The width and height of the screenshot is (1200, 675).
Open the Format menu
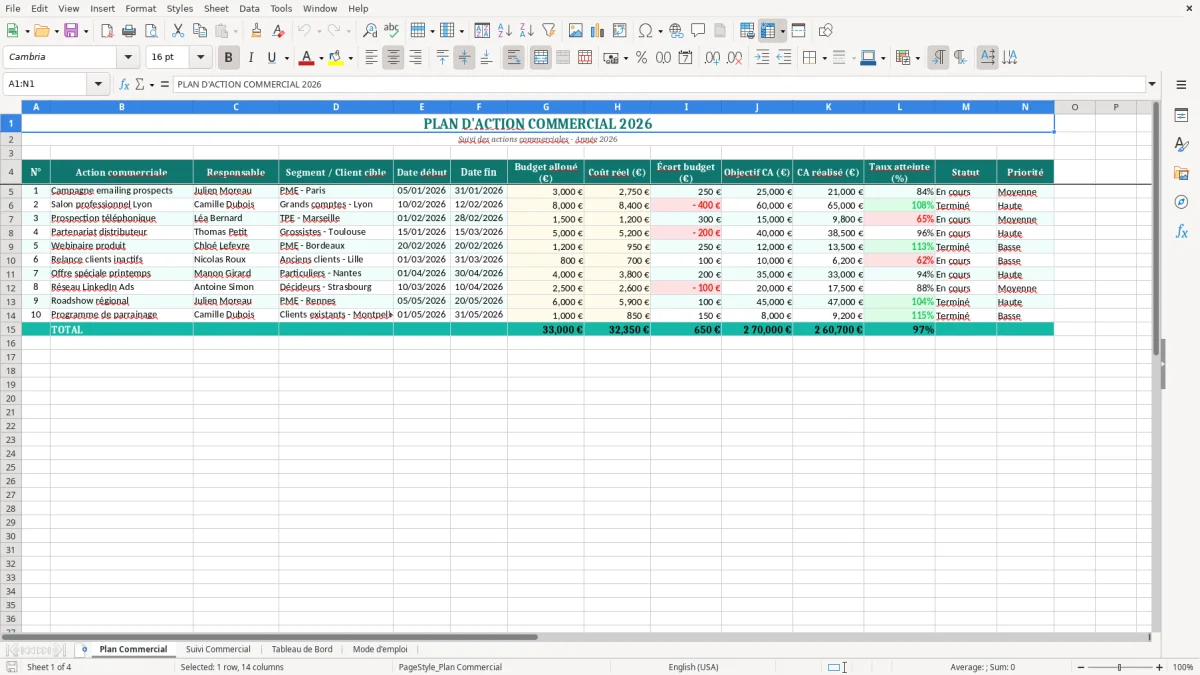click(x=140, y=8)
